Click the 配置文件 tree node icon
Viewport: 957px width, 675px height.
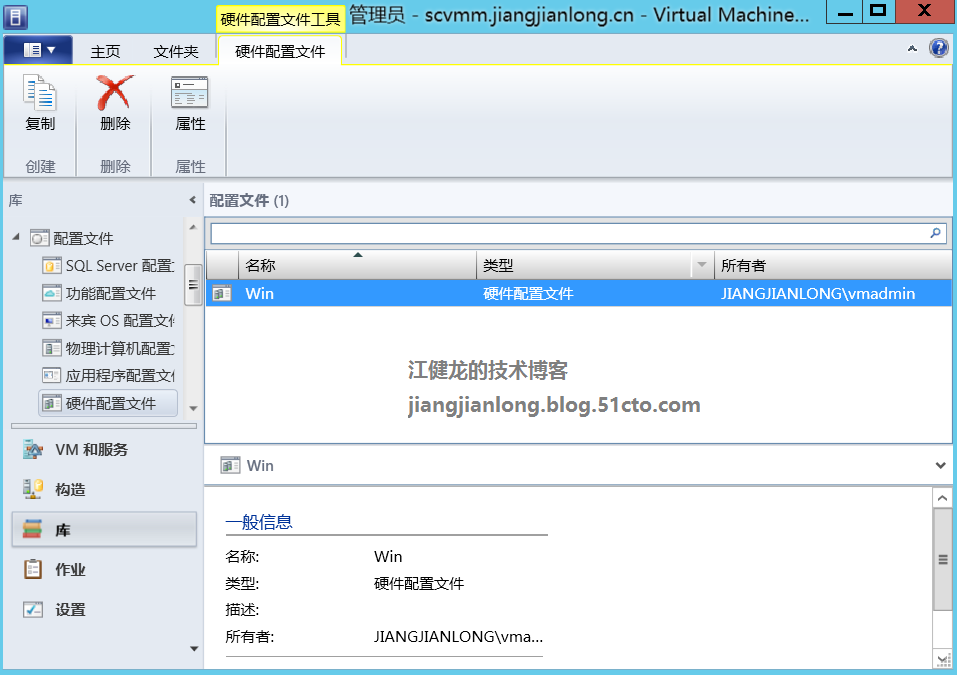click(39, 238)
